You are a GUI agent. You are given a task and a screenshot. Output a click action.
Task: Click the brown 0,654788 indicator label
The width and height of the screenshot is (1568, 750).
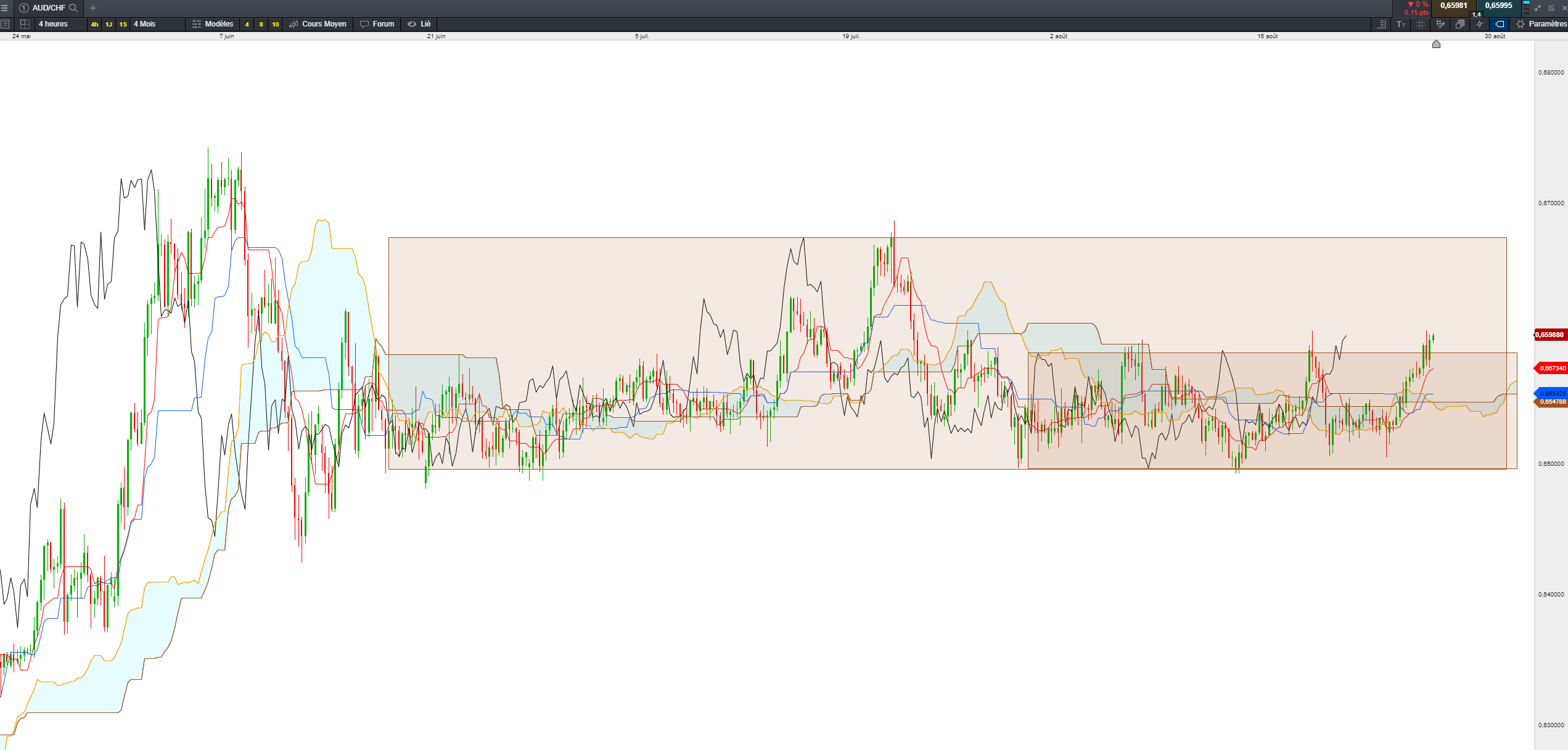[x=1550, y=402]
